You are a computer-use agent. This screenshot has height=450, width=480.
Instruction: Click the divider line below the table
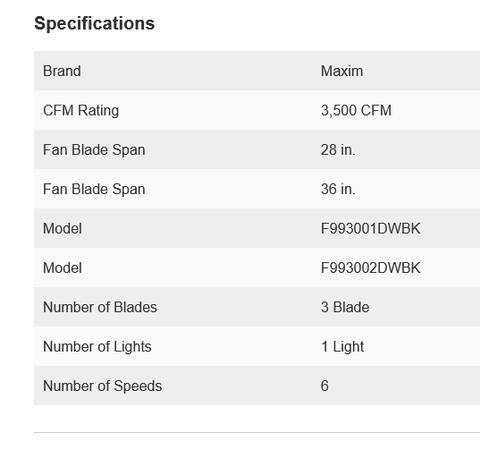(257, 432)
